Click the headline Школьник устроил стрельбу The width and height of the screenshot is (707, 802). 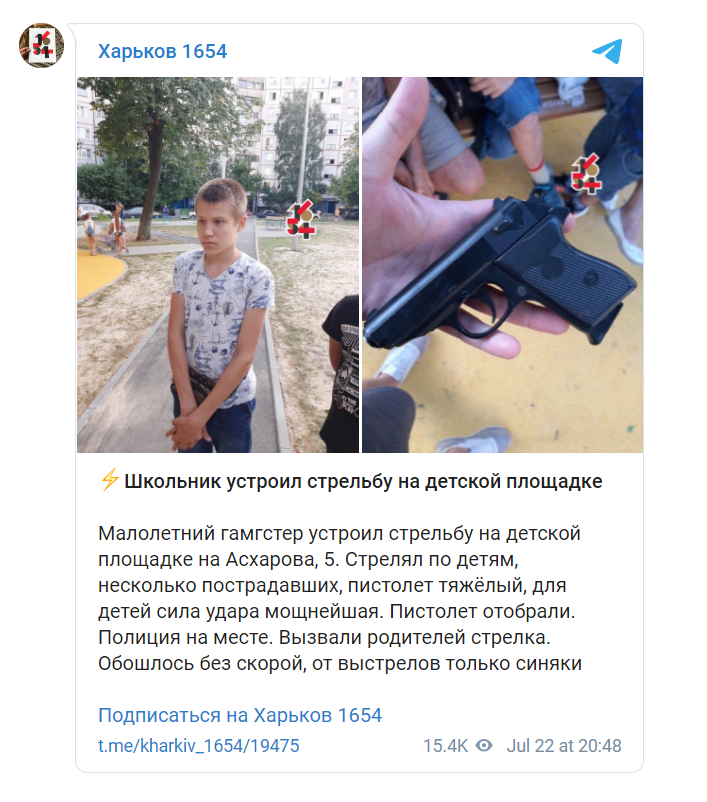tap(363, 481)
